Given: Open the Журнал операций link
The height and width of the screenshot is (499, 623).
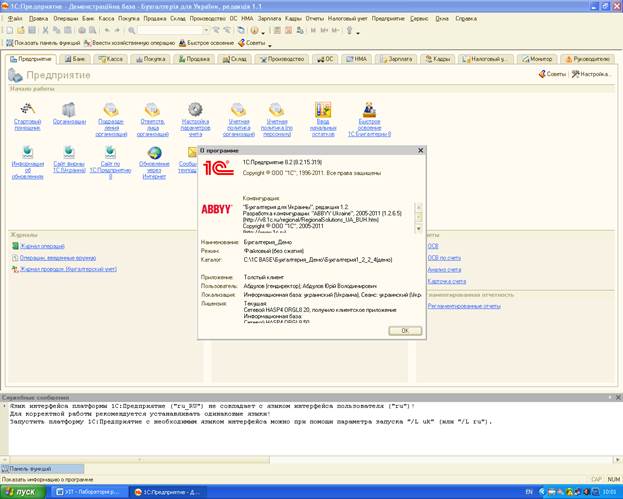Looking at the screenshot, I should [x=43, y=246].
